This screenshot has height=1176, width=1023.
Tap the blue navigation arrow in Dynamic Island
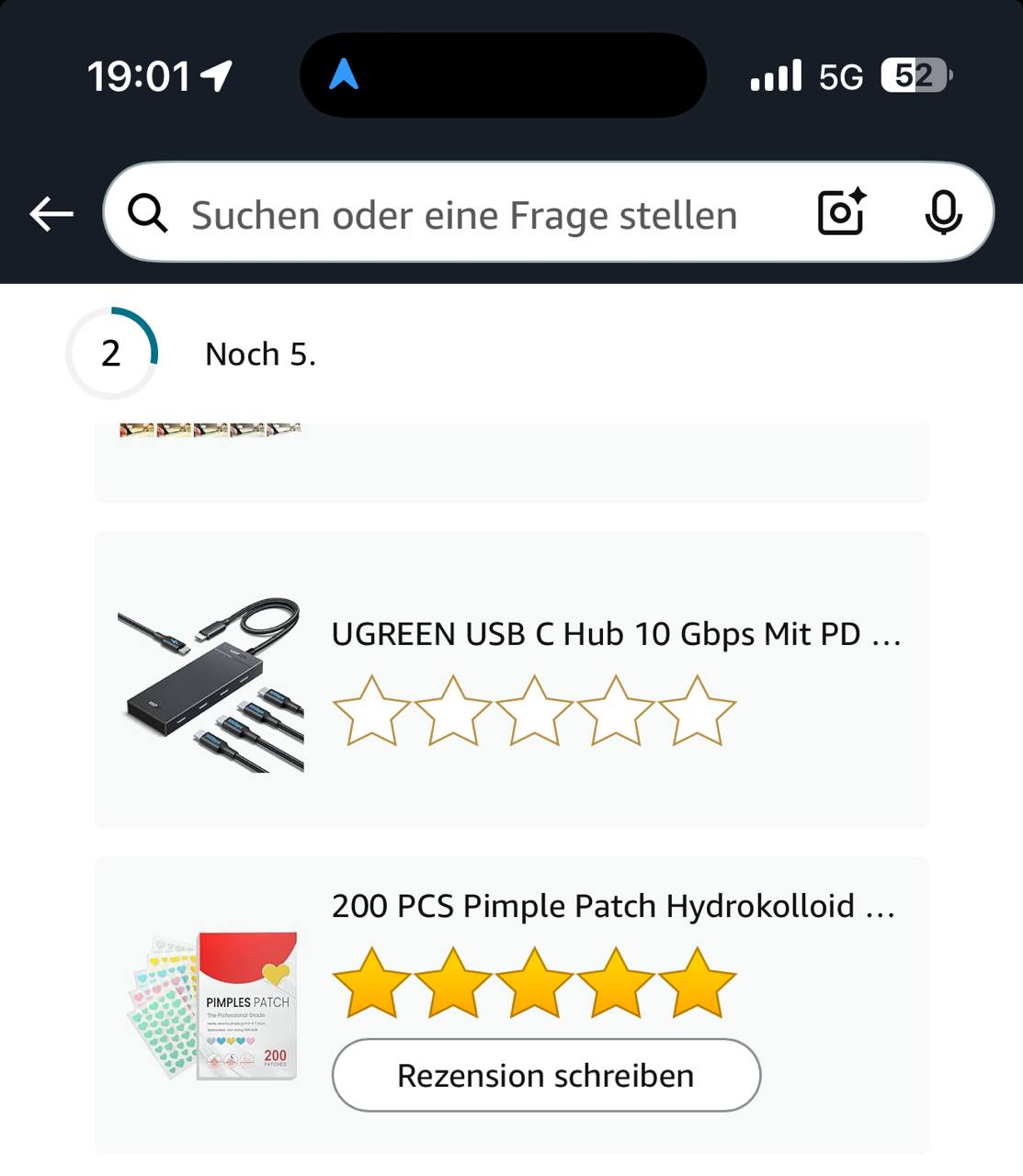click(343, 74)
